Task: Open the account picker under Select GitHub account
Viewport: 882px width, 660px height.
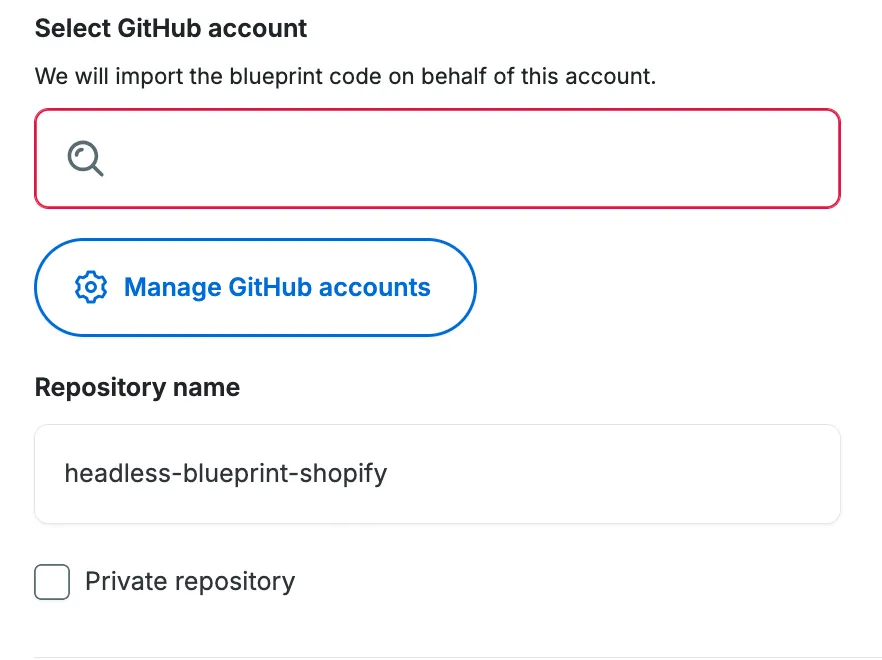Action: pyautogui.click(x=437, y=158)
